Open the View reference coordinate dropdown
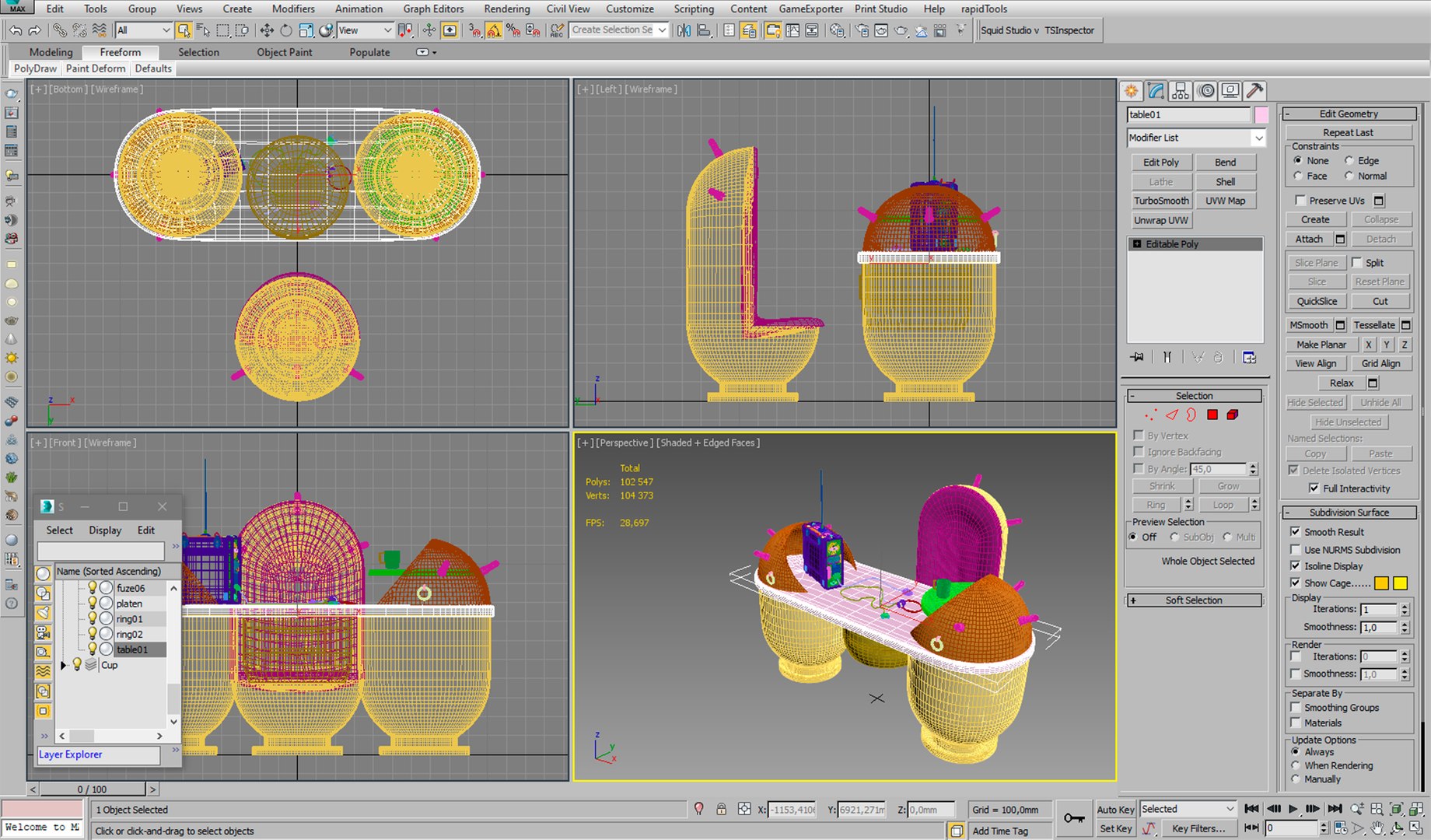Screen dimensions: 1431x840 click(x=365, y=30)
